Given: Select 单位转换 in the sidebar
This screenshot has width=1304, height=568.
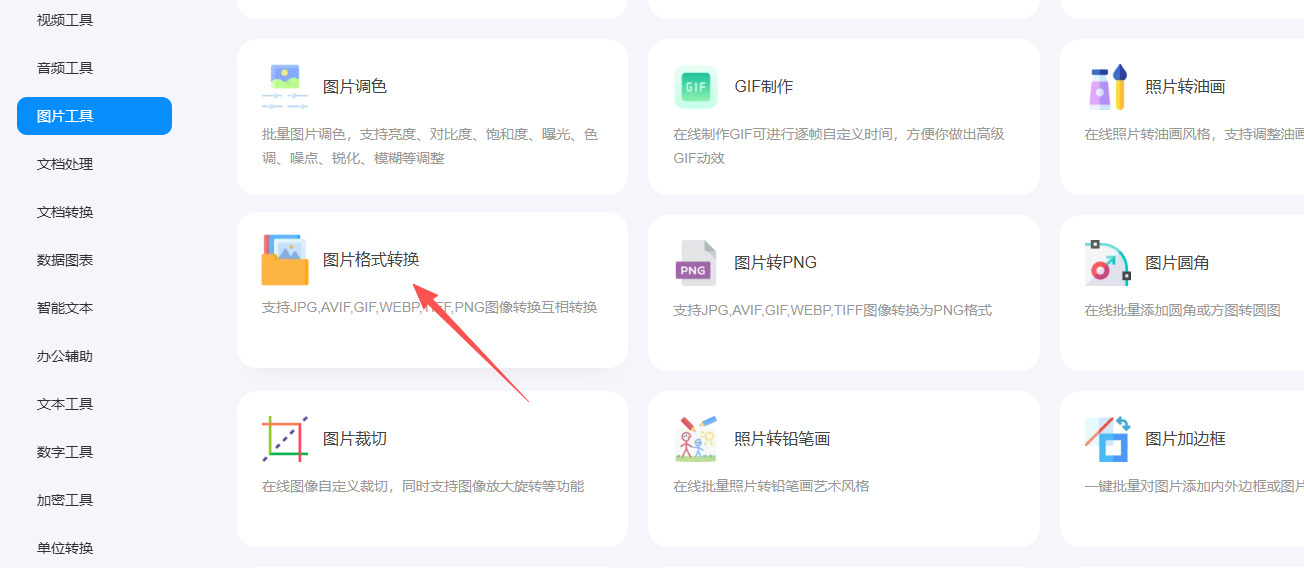Looking at the screenshot, I should (65, 548).
